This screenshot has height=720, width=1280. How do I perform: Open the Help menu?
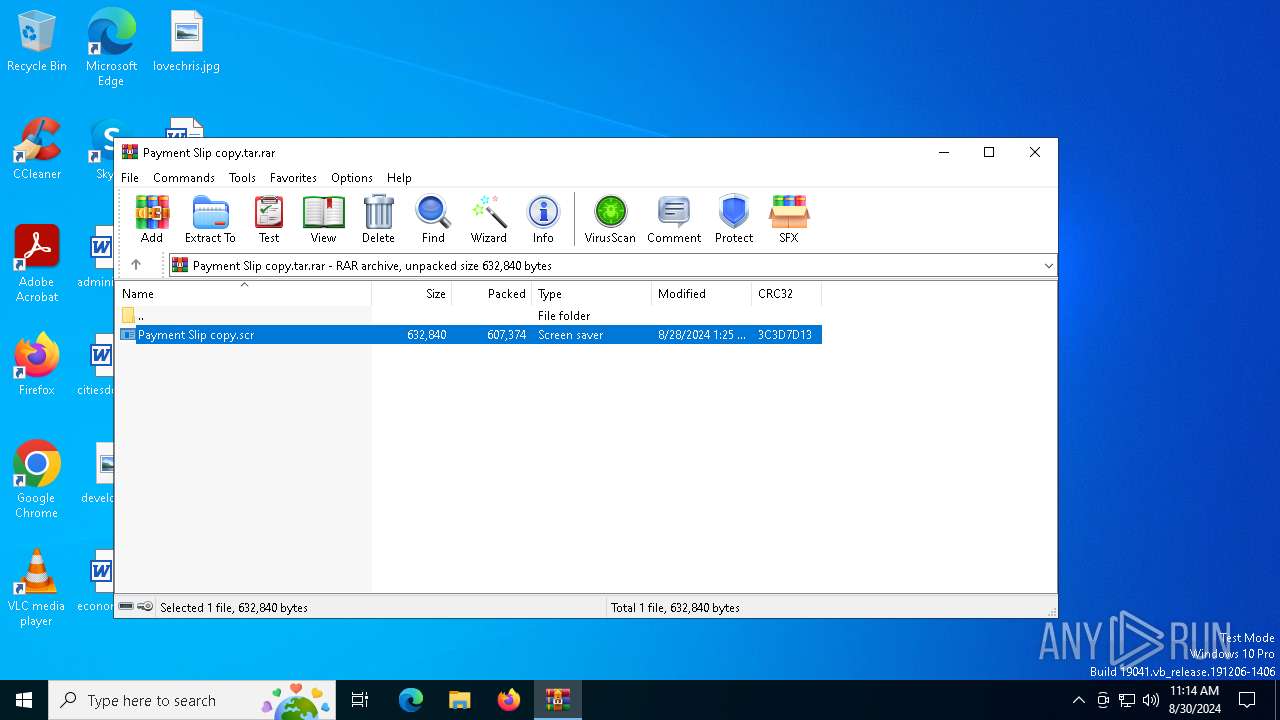coord(399,177)
